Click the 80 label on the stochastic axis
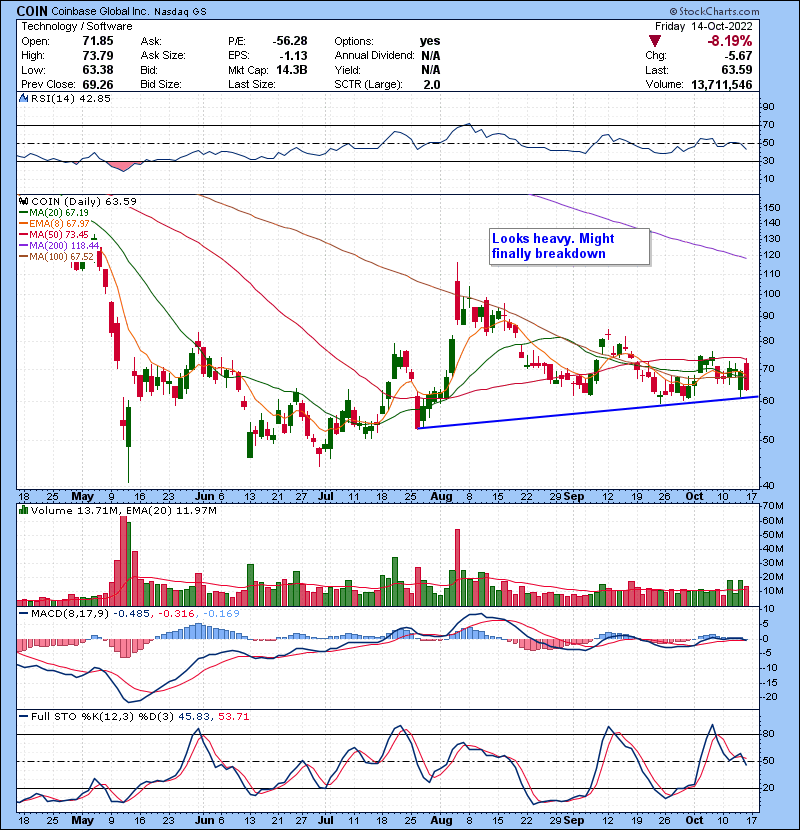This screenshot has height=830, width=800. point(769,734)
